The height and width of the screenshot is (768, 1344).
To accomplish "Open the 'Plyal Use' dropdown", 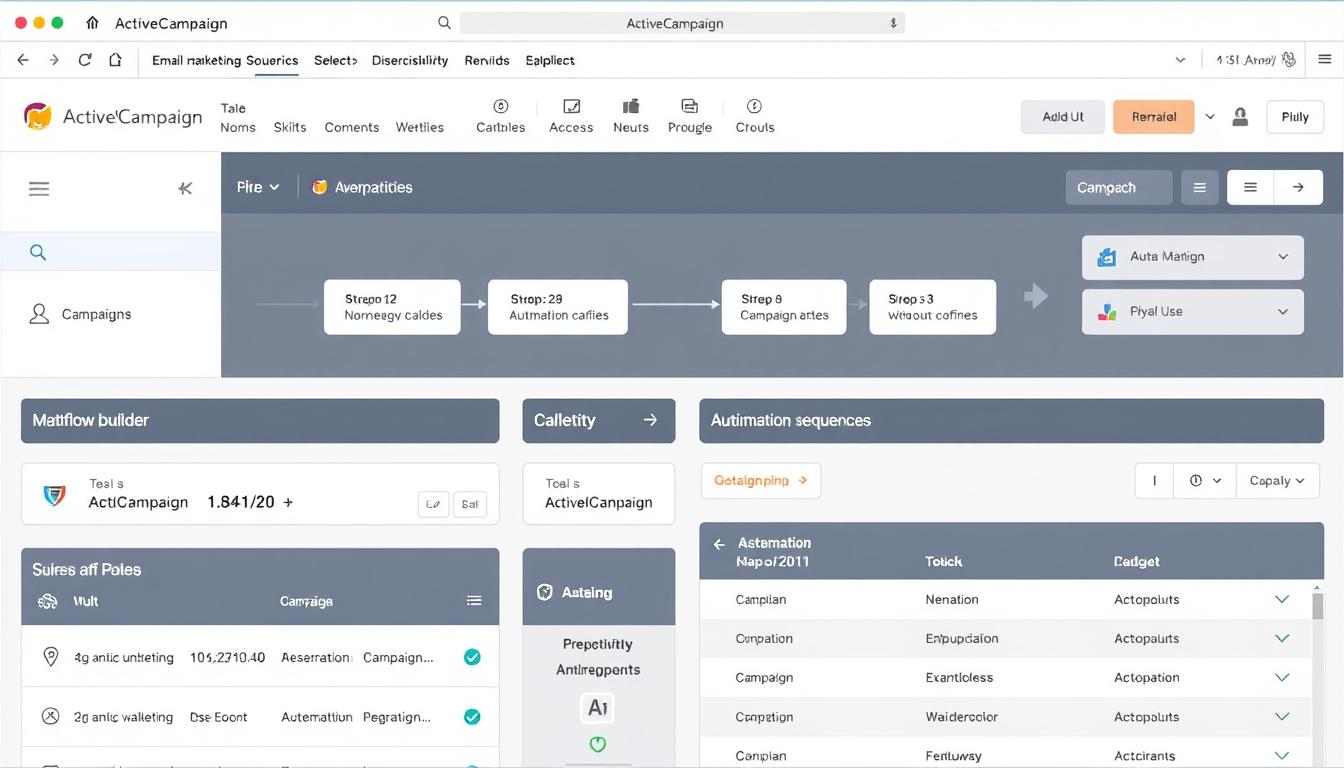I will tap(1283, 311).
